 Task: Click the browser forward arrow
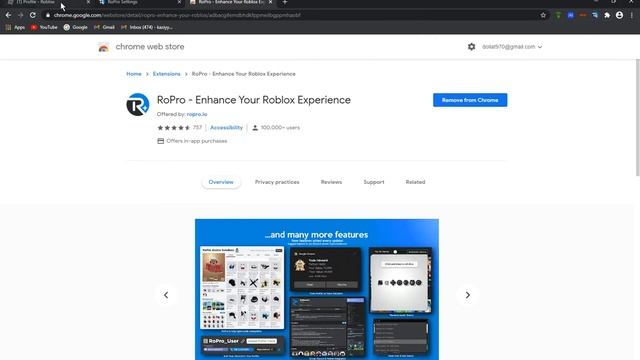pyautogui.click(x=20, y=15)
